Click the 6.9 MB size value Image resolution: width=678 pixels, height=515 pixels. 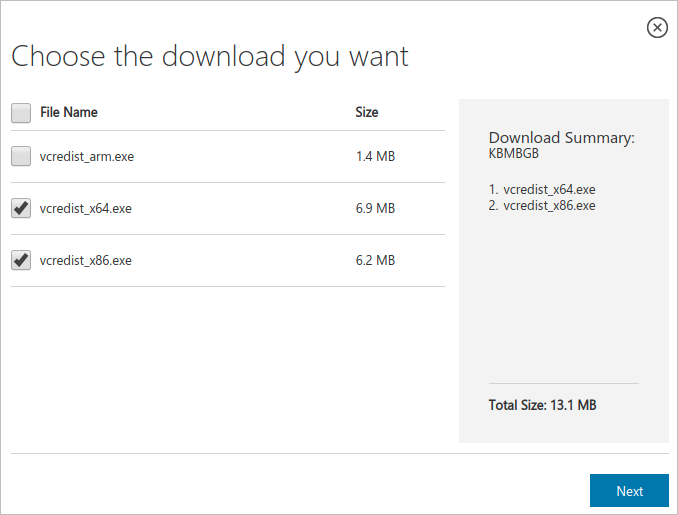375,209
